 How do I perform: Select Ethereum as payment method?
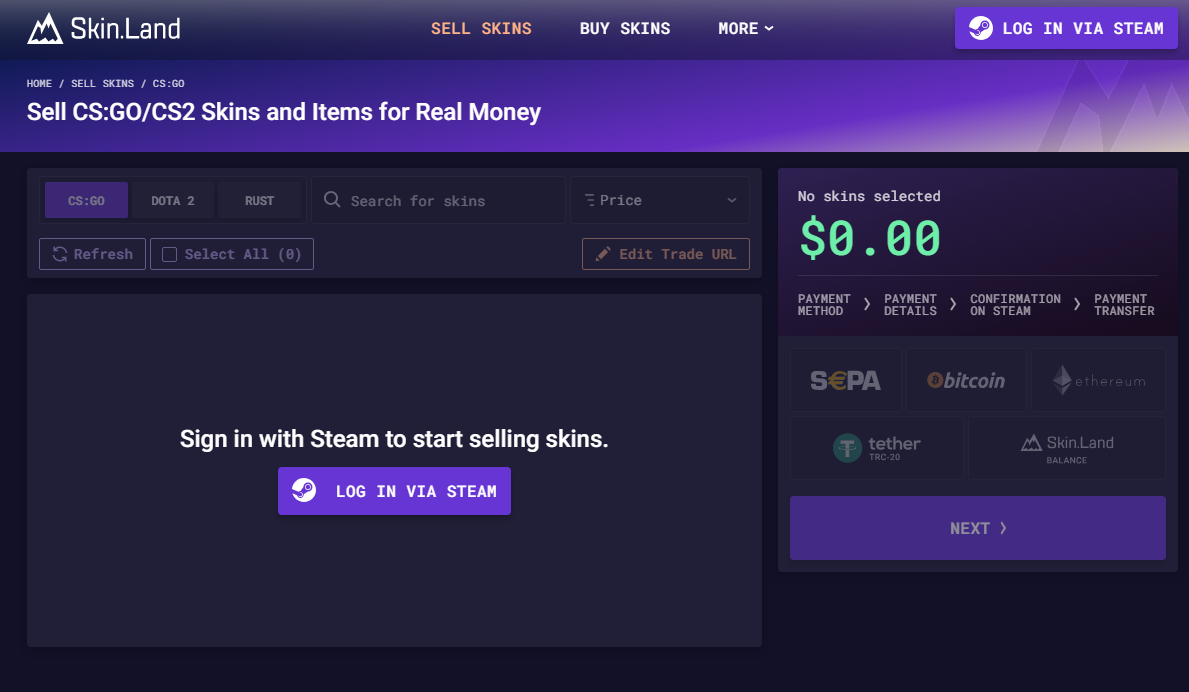click(1097, 380)
